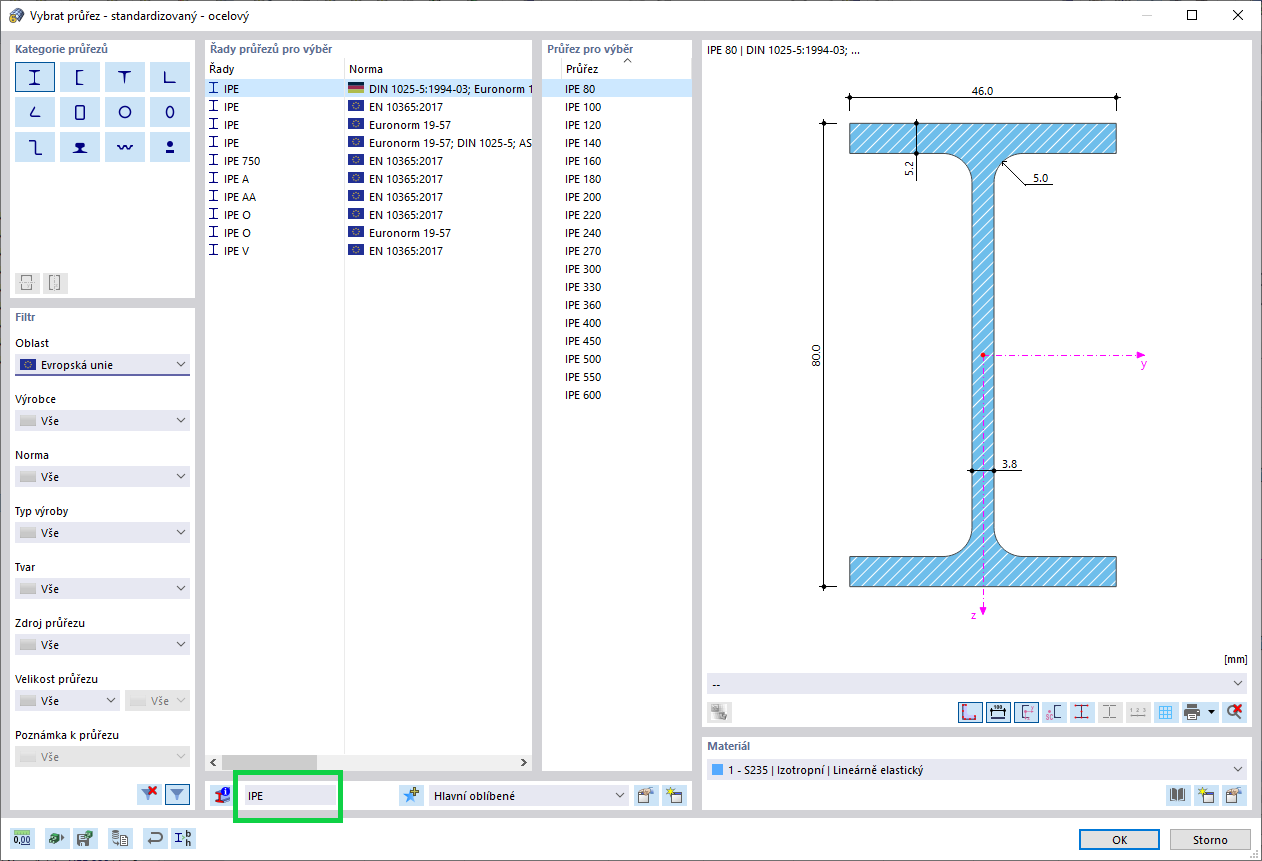This screenshot has width=1262, height=861.
Task: Create new material with star icon
Action: 1207,796
